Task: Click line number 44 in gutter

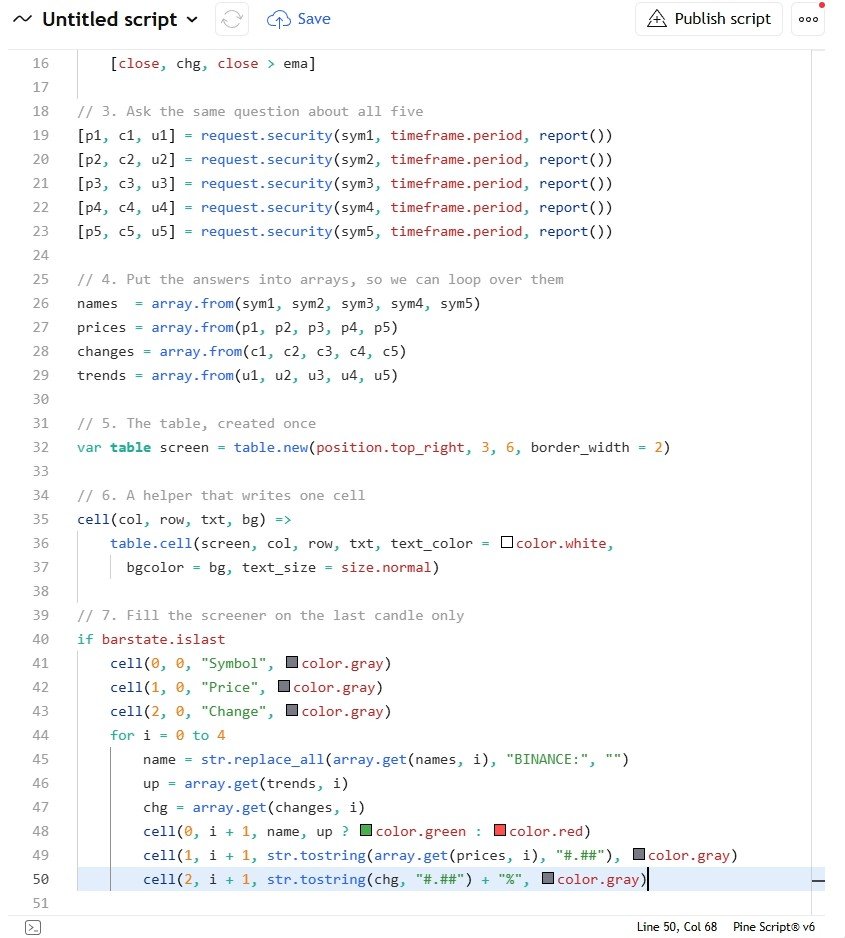Action: [41, 735]
